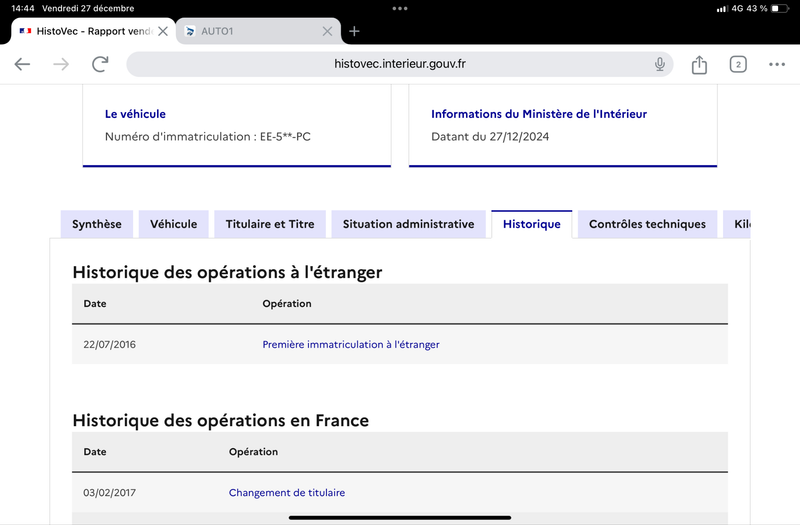Open the Titulaire et Titre tab

[270, 224]
